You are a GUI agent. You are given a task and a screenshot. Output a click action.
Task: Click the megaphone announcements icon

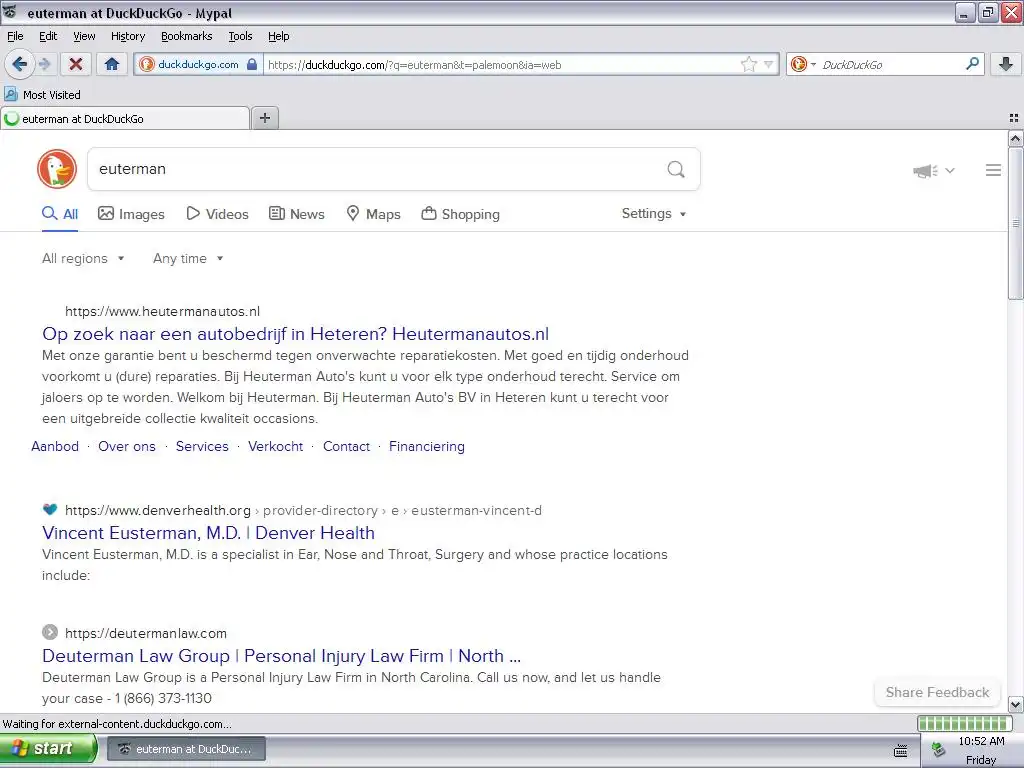925,170
